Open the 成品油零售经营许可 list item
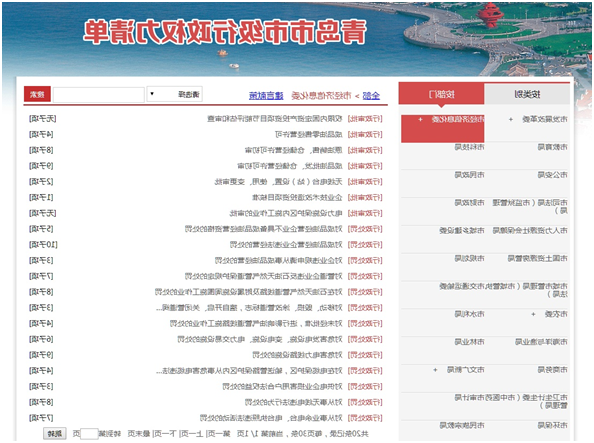Image resolution: width=594 pixels, height=443 pixels. (308, 135)
